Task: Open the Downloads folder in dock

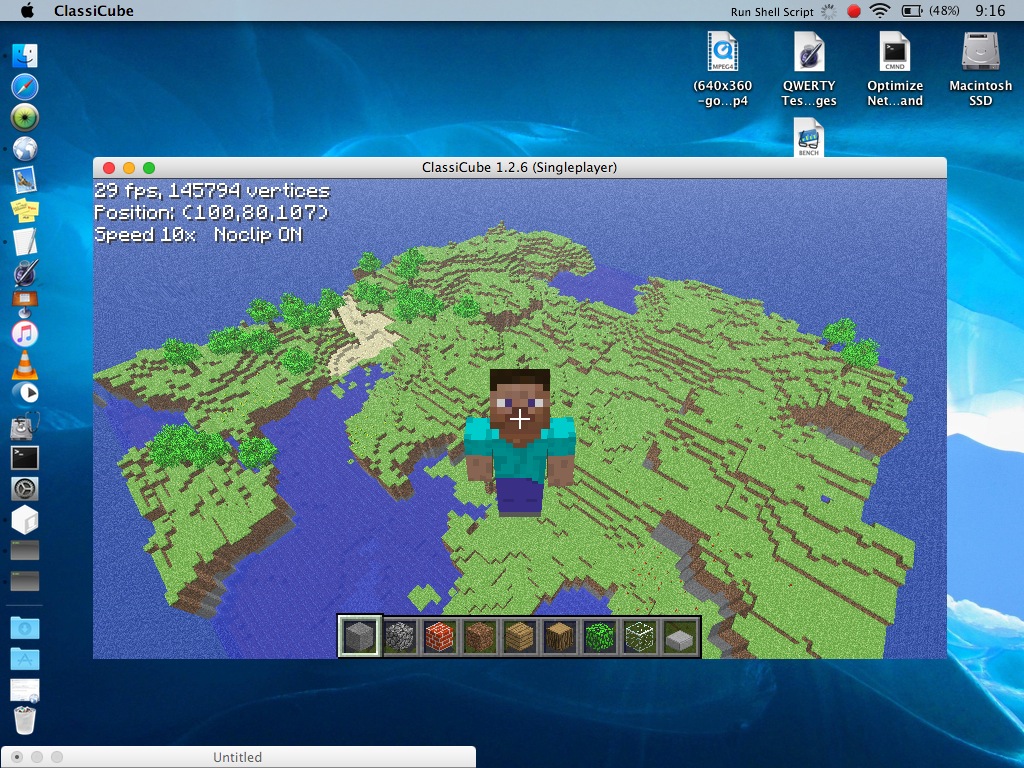Action: pyautogui.click(x=25, y=628)
